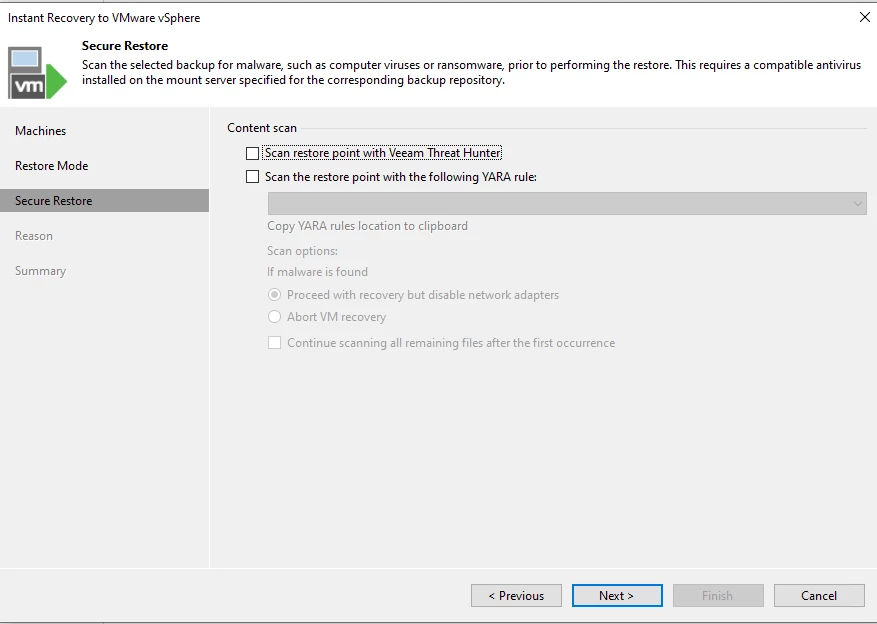Image resolution: width=877 pixels, height=624 pixels.
Task: Click the Instant Recovery title bar
Action: (400, 17)
